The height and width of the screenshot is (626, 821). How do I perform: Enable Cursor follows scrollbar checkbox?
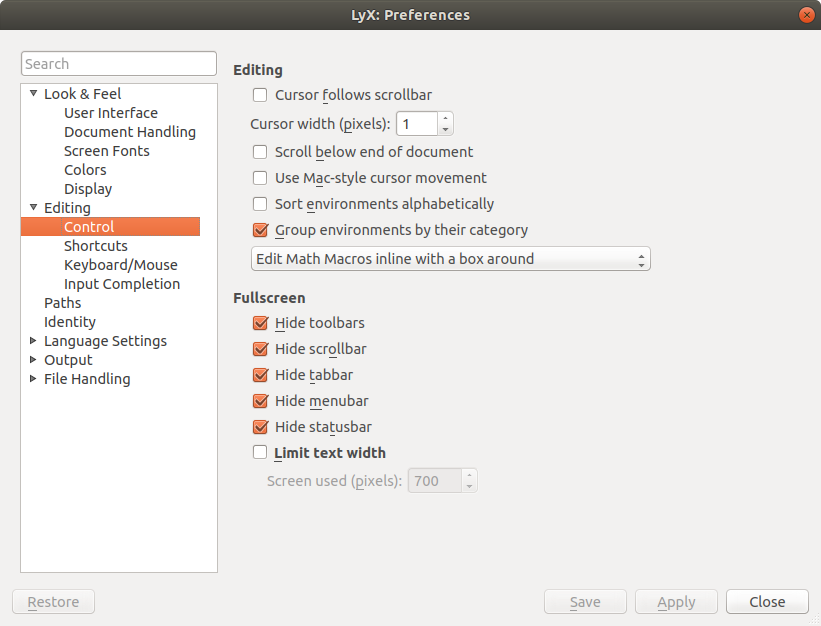260,95
